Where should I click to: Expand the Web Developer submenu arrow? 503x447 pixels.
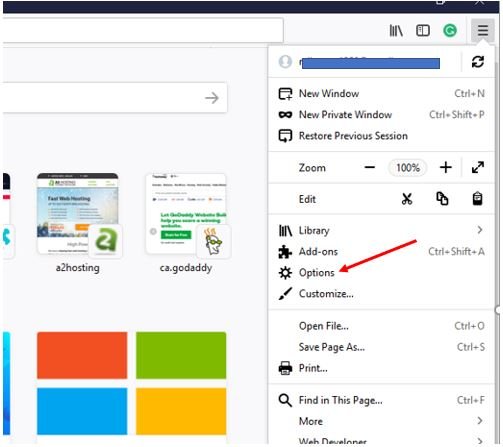(x=480, y=441)
